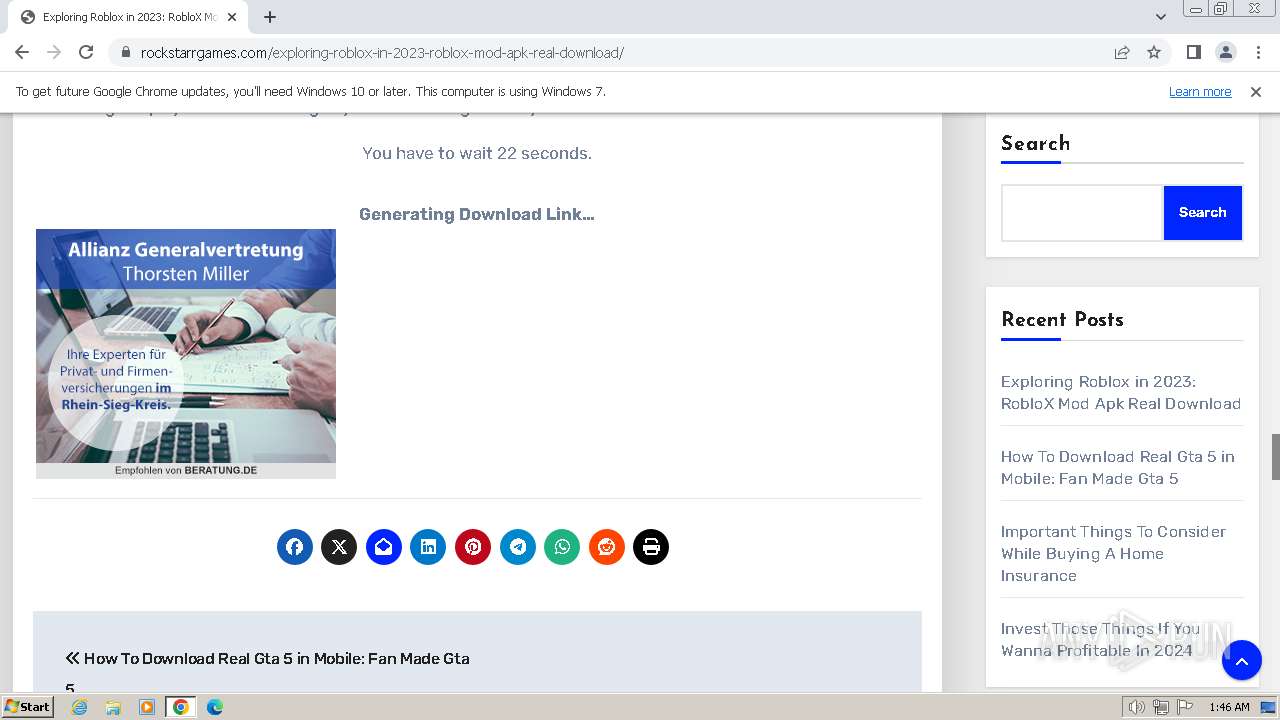Click the address bar URL
This screenshot has width=1280, height=720.
382,53
